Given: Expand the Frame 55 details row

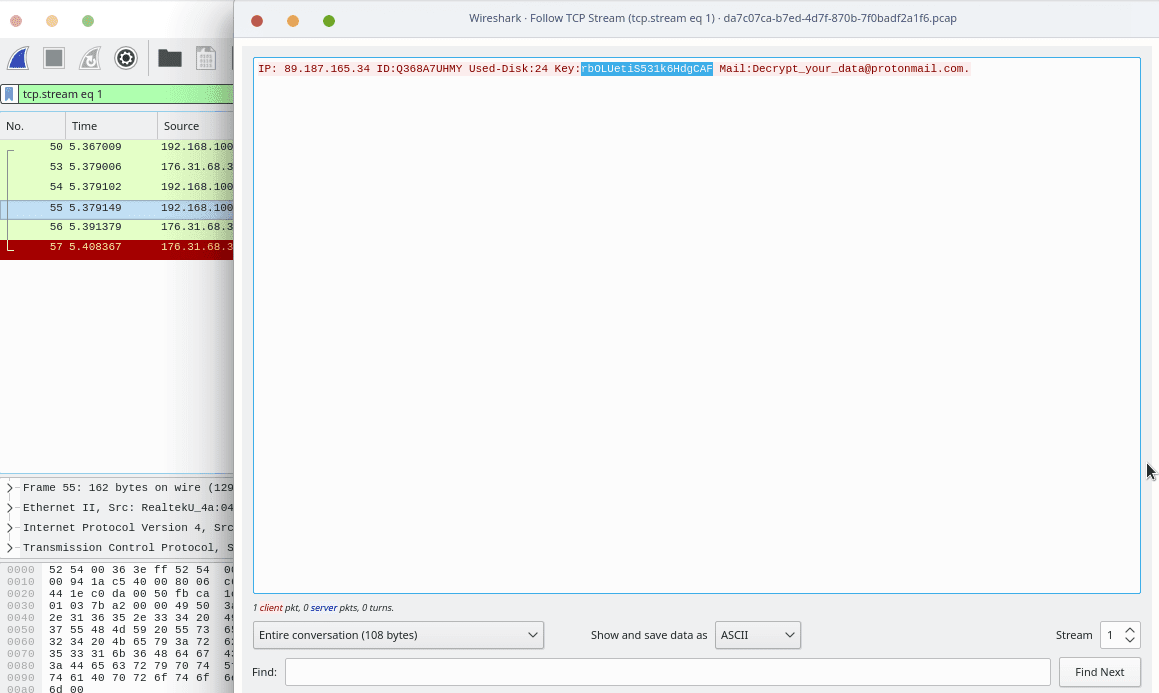Looking at the screenshot, I should coord(10,488).
